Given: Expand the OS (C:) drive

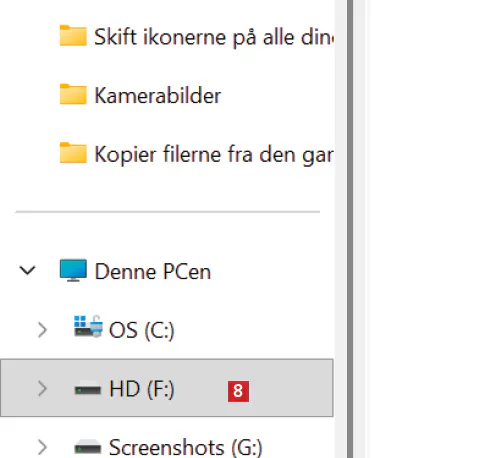Looking at the screenshot, I should tap(42, 330).
